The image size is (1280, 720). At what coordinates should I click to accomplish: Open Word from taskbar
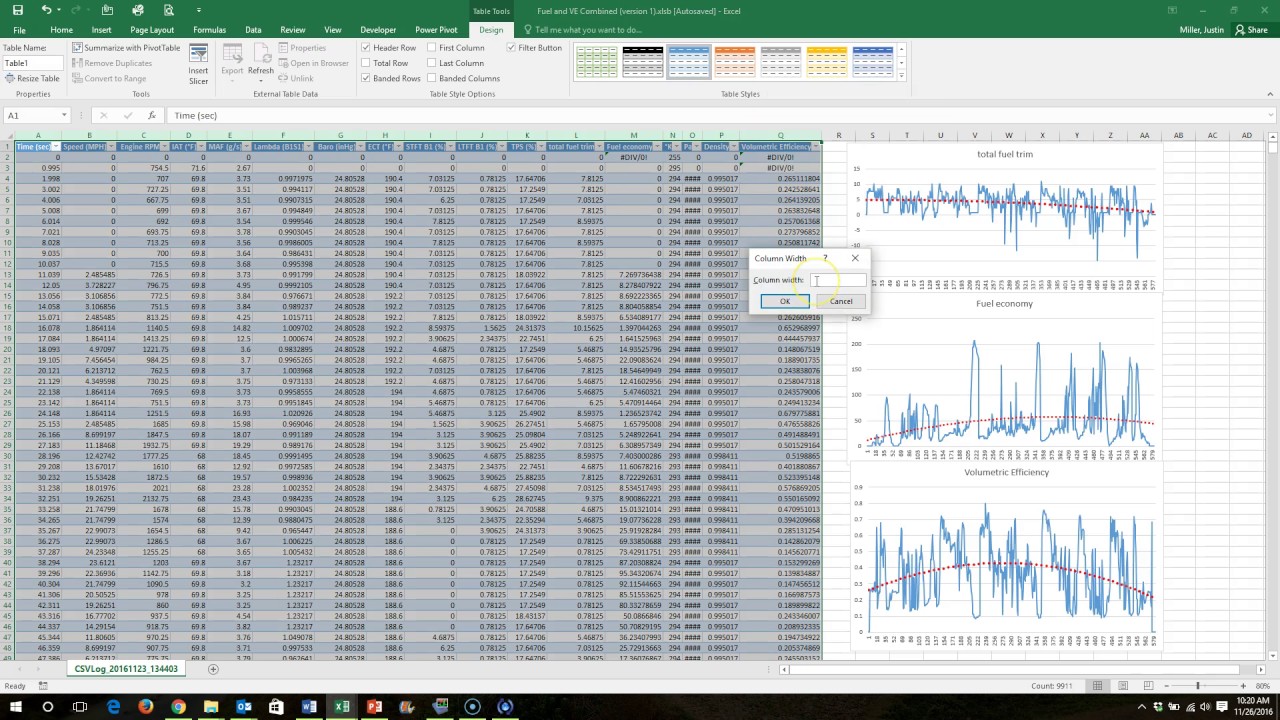click(309, 707)
